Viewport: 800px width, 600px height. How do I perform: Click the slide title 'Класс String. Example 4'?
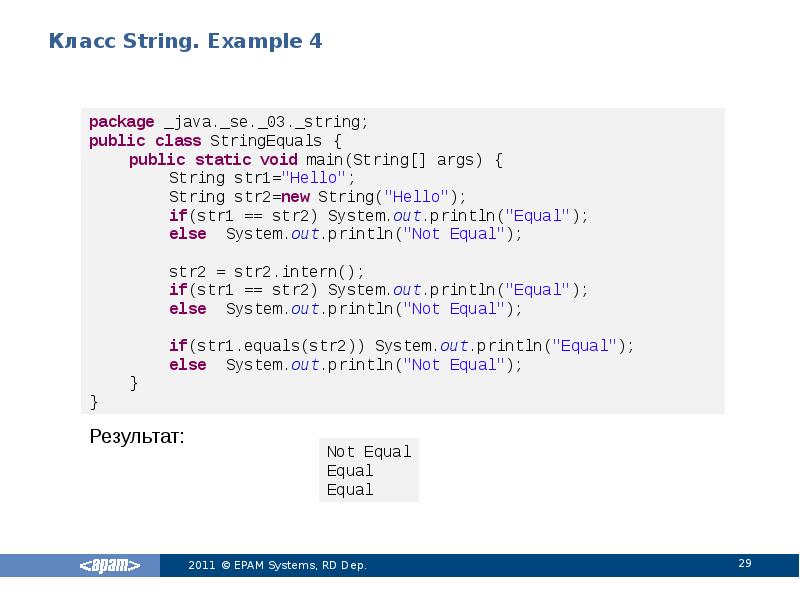(x=185, y=42)
